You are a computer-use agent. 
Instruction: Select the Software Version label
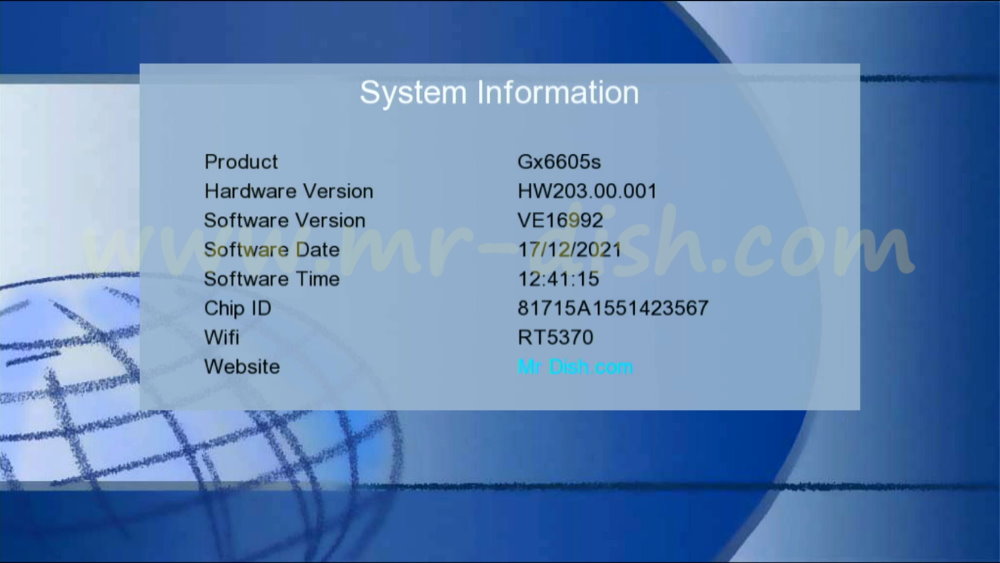click(x=284, y=221)
